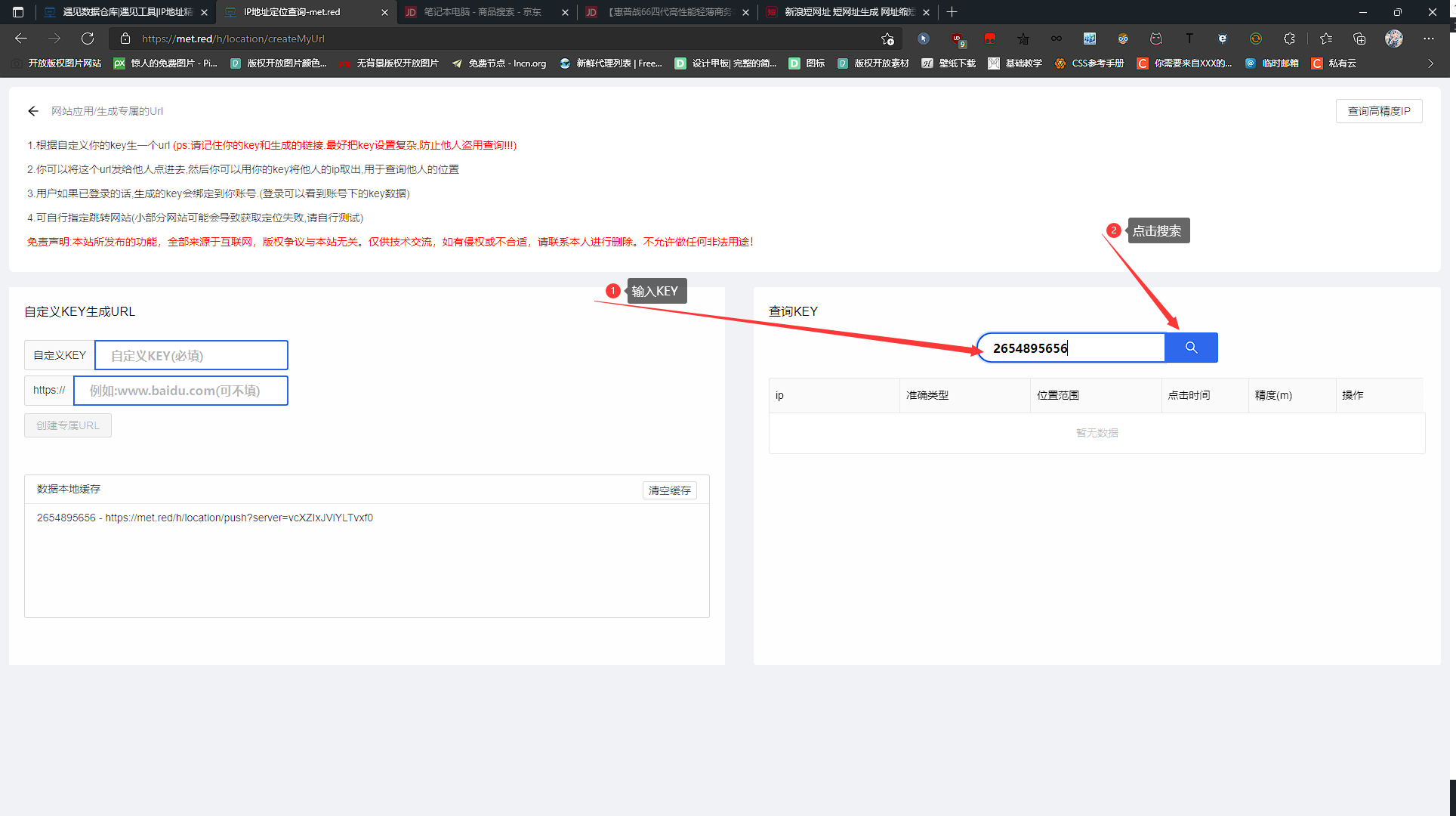Viewport: 1456px width, 816px height.
Task: Add this page to favorites star
Action: pos(887,39)
